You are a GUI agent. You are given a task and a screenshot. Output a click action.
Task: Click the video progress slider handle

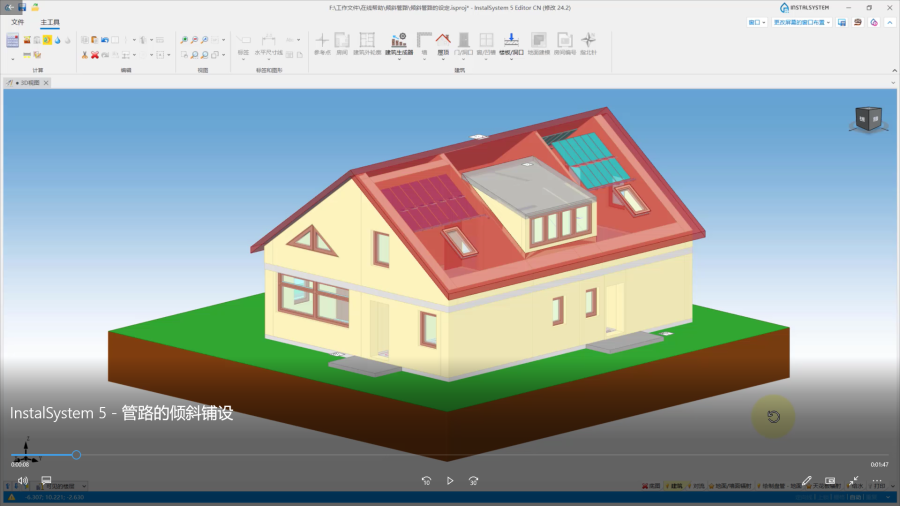point(76,455)
